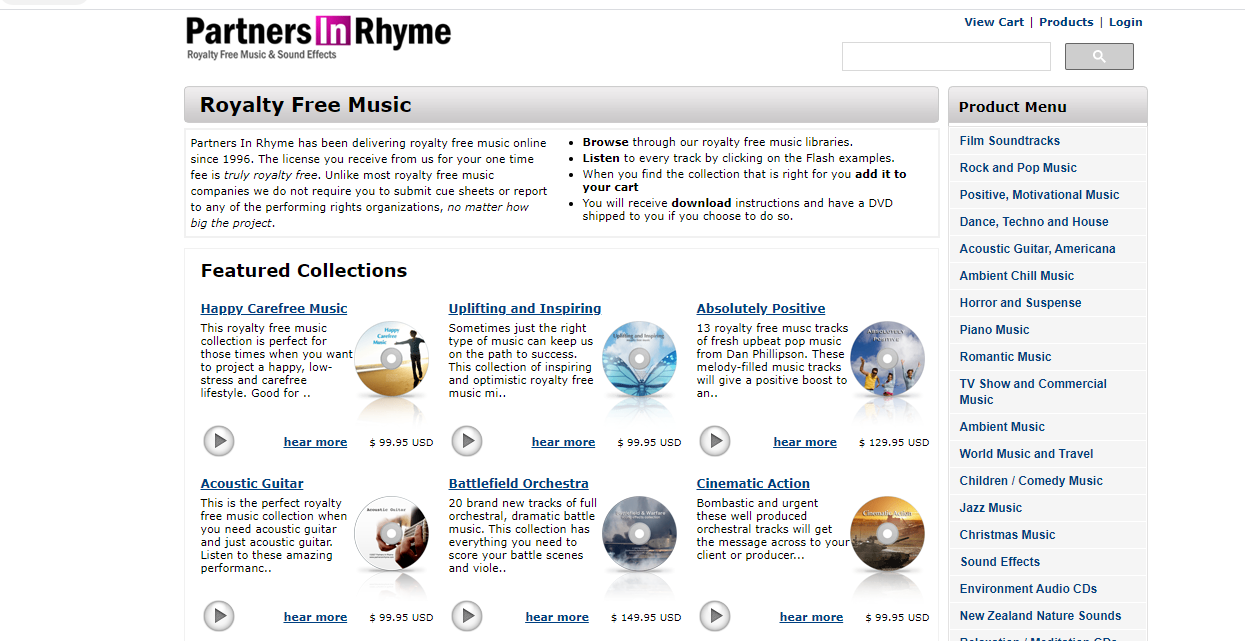Select Christmas Music menu item
The height and width of the screenshot is (641, 1245).
[1047, 535]
